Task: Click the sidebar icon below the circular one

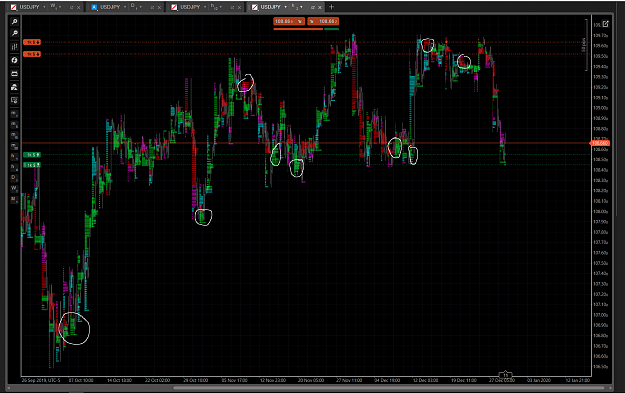Action: (14, 74)
